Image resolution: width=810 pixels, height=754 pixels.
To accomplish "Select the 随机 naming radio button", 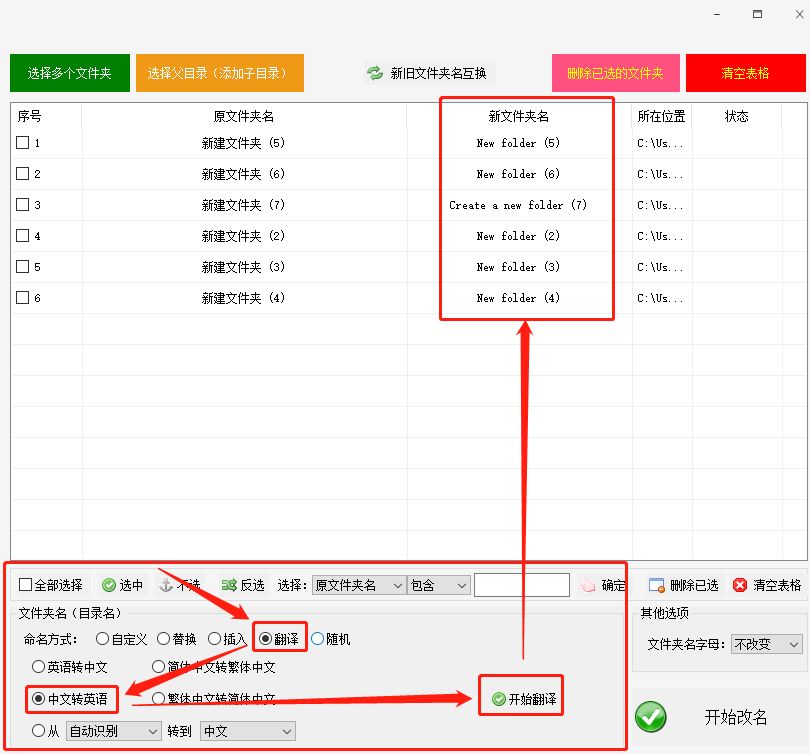I will (317, 639).
